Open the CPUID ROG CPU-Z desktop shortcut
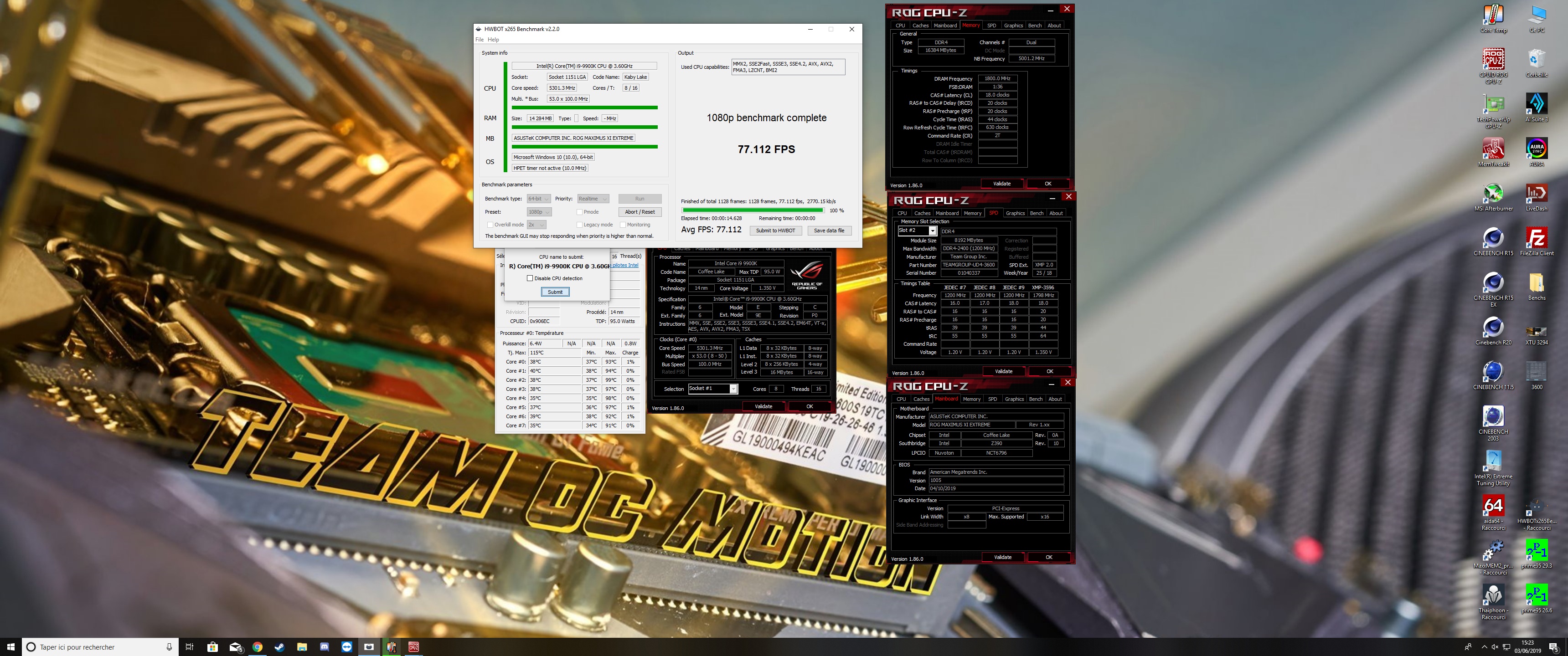This screenshot has width=1568, height=656. (1493, 66)
